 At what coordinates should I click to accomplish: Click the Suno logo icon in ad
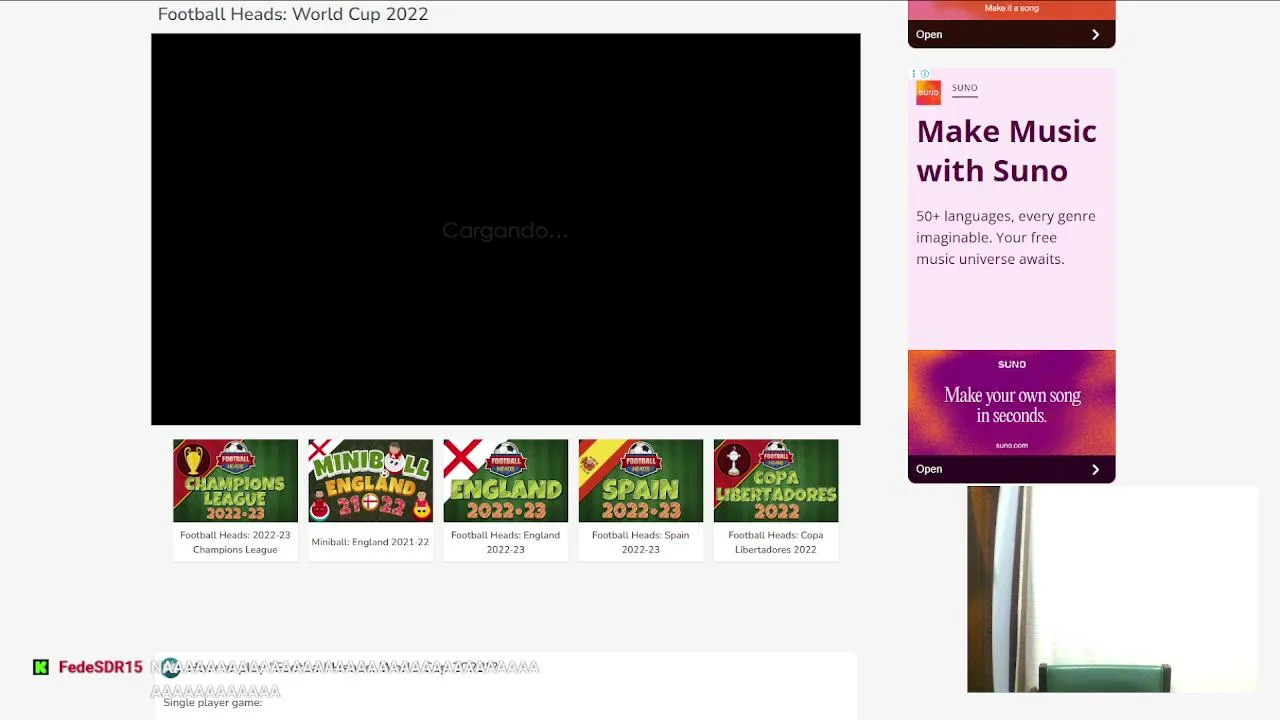click(928, 93)
